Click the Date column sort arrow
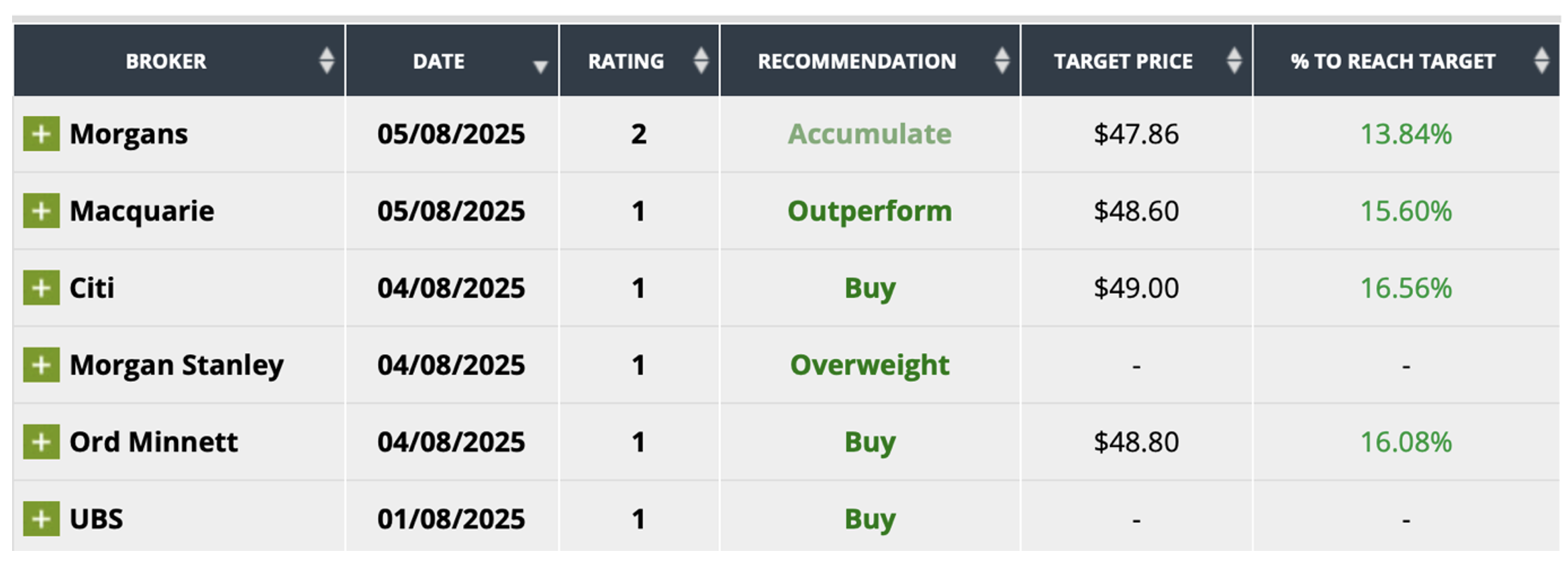The width and height of the screenshot is (1568, 565). point(540,66)
